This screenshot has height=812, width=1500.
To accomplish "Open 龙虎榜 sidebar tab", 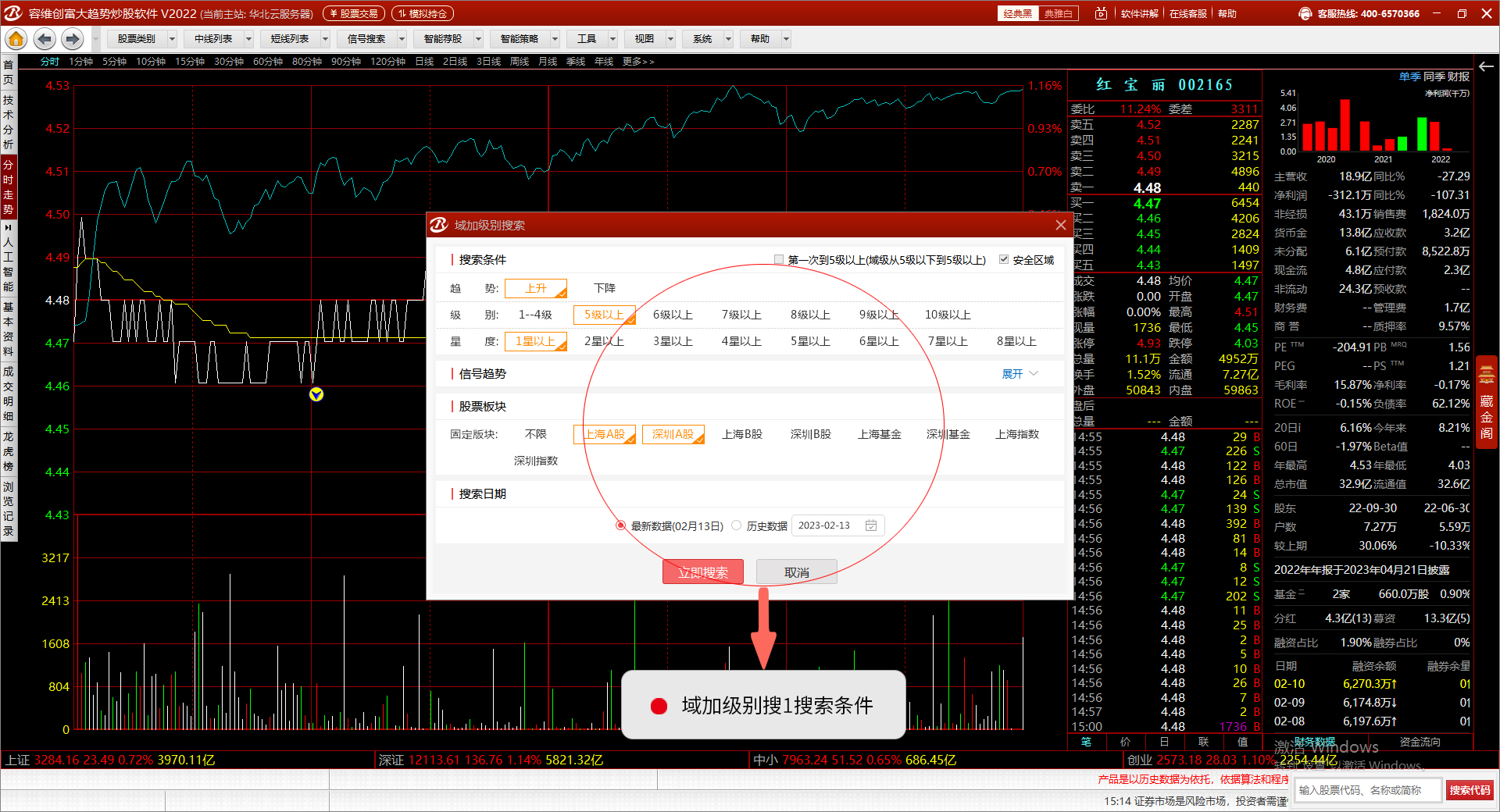I will click(9, 451).
